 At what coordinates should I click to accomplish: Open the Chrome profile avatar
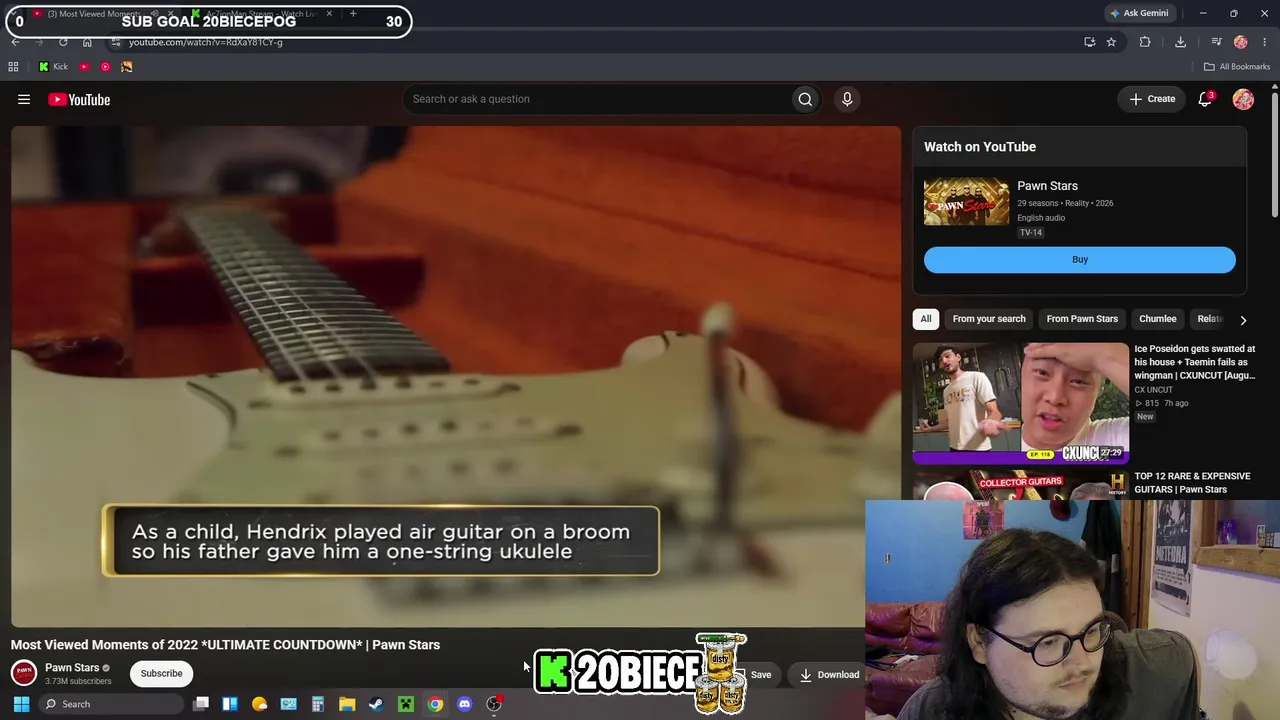pyautogui.click(x=1241, y=42)
